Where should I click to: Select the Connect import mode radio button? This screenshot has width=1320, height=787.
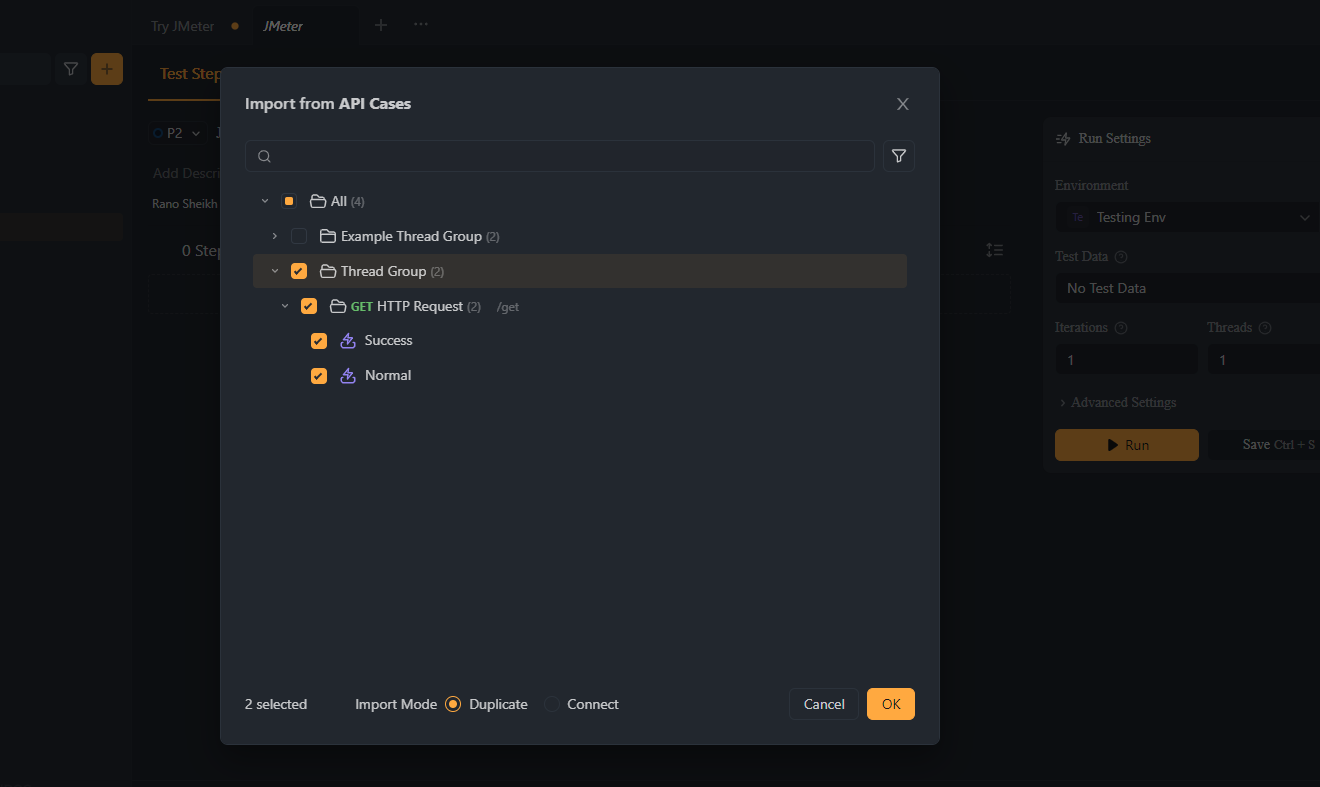click(552, 704)
